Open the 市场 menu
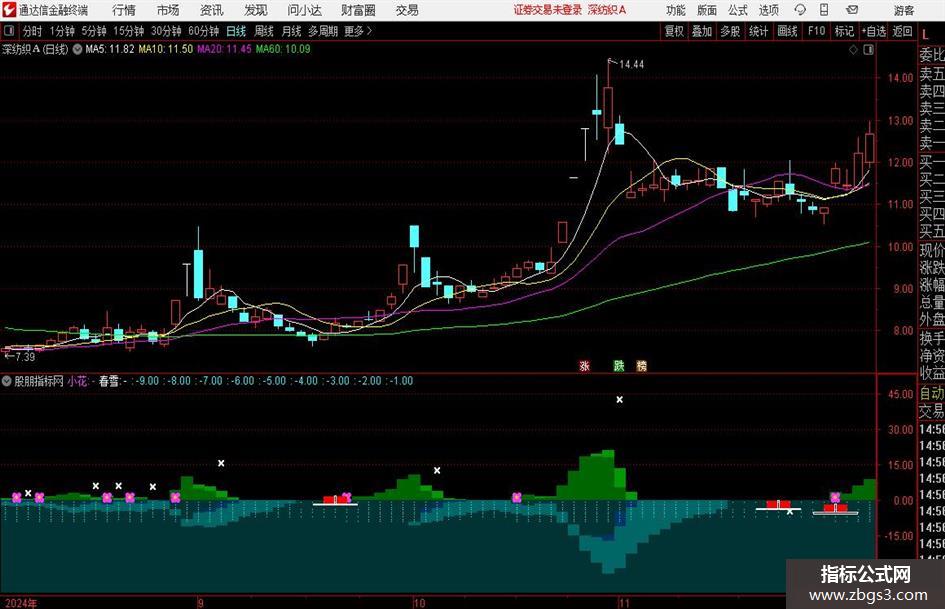The image size is (945, 609). tap(168, 10)
